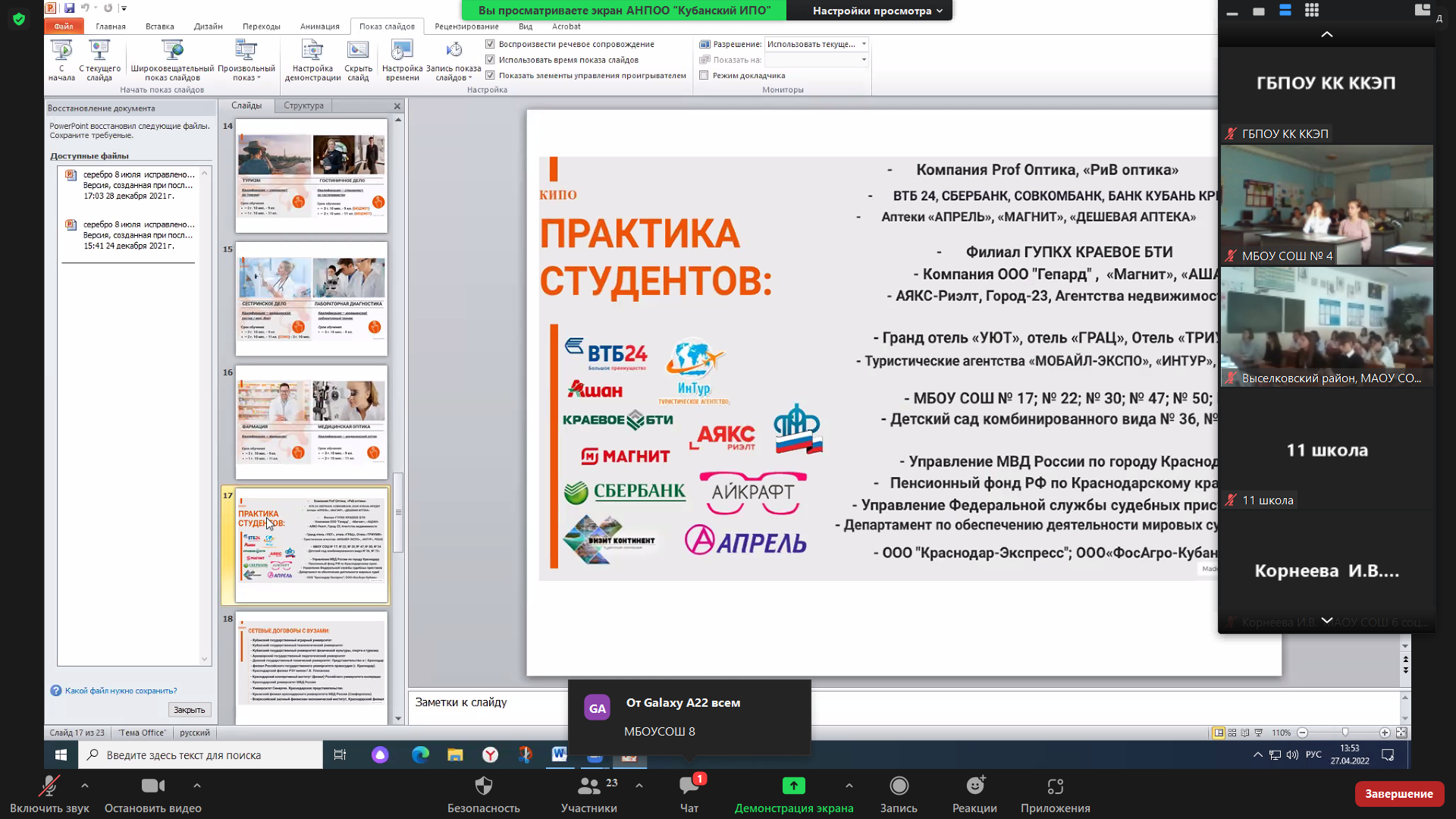1456x819 pixels.
Task: Click zoom slider handle in status bar
Action: (1345, 733)
